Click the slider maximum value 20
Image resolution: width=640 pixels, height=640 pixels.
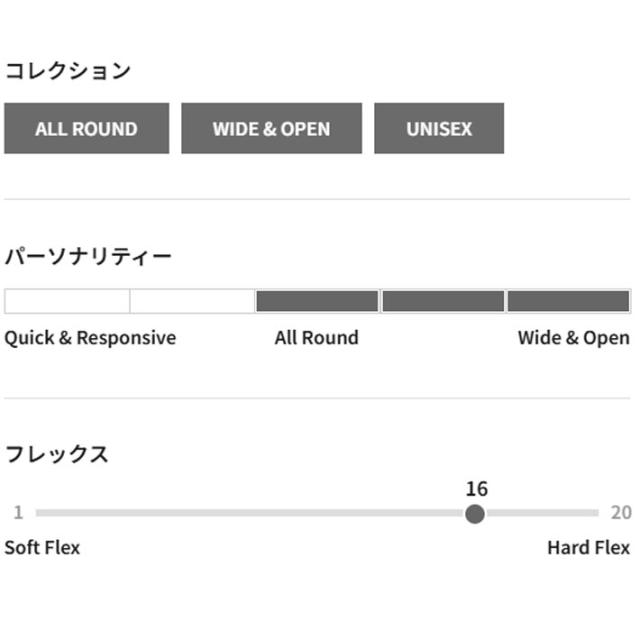click(621, 513)
